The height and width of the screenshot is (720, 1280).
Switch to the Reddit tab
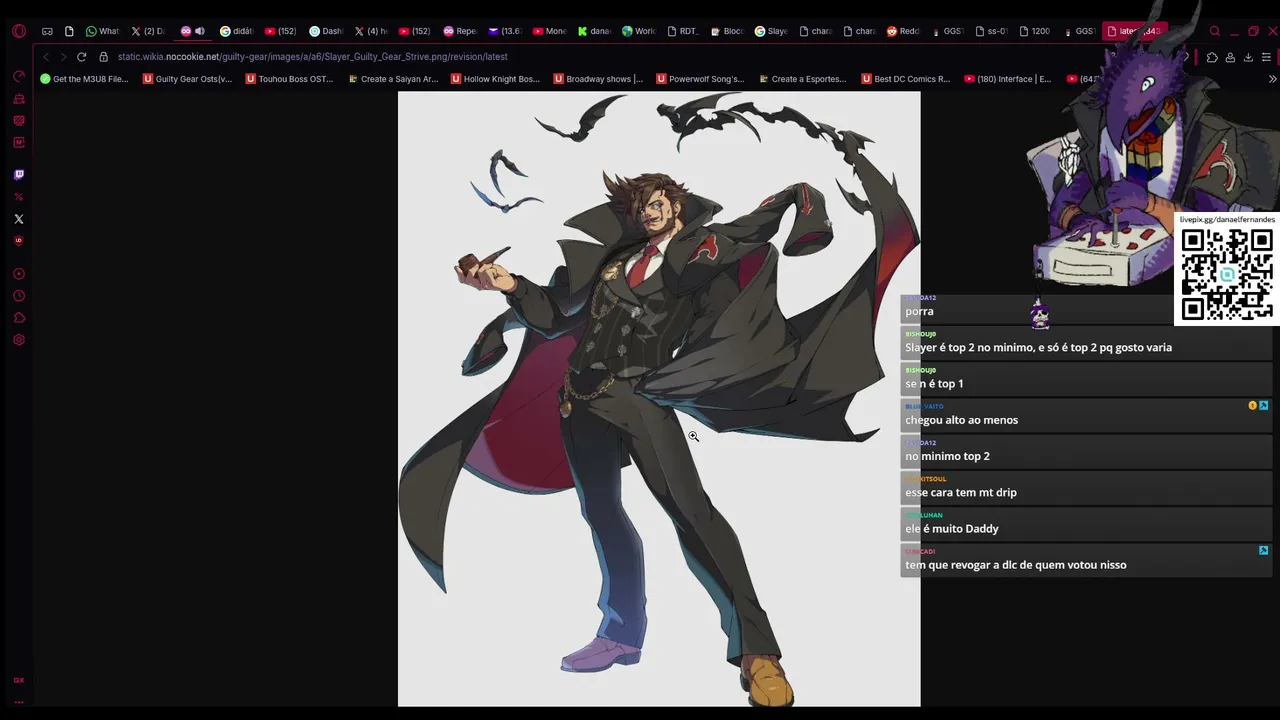pos(903,31)
